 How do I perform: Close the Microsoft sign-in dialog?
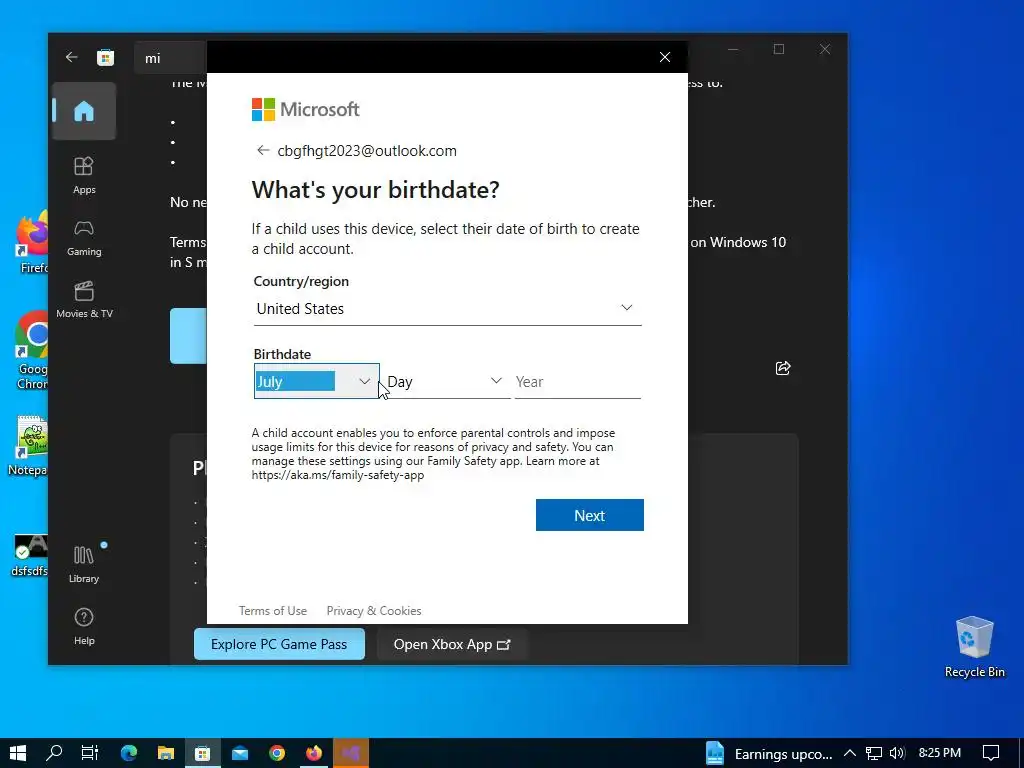[x=665, y=57]
